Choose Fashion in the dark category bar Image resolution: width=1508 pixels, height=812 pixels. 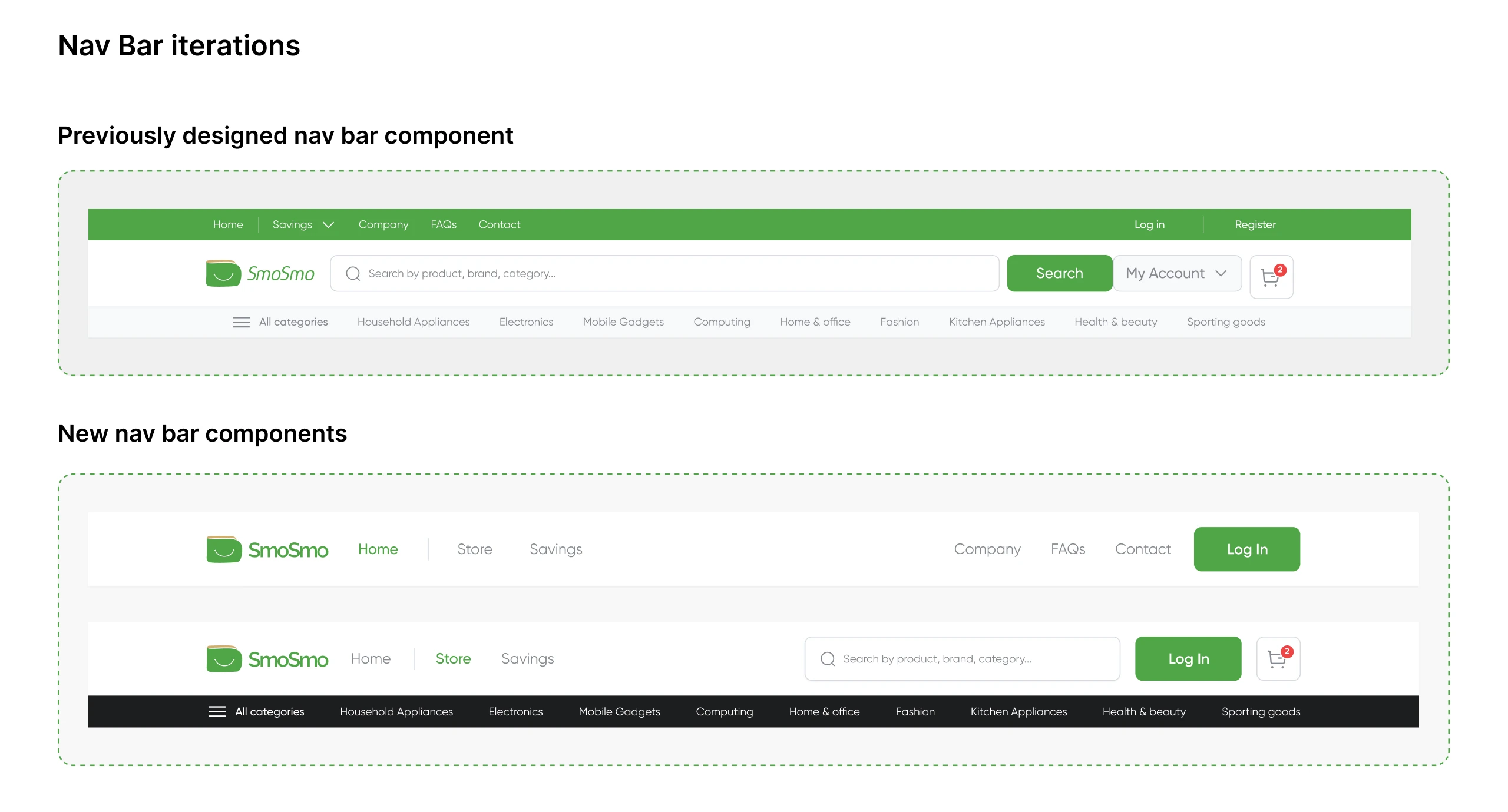[x=915, y=711]
